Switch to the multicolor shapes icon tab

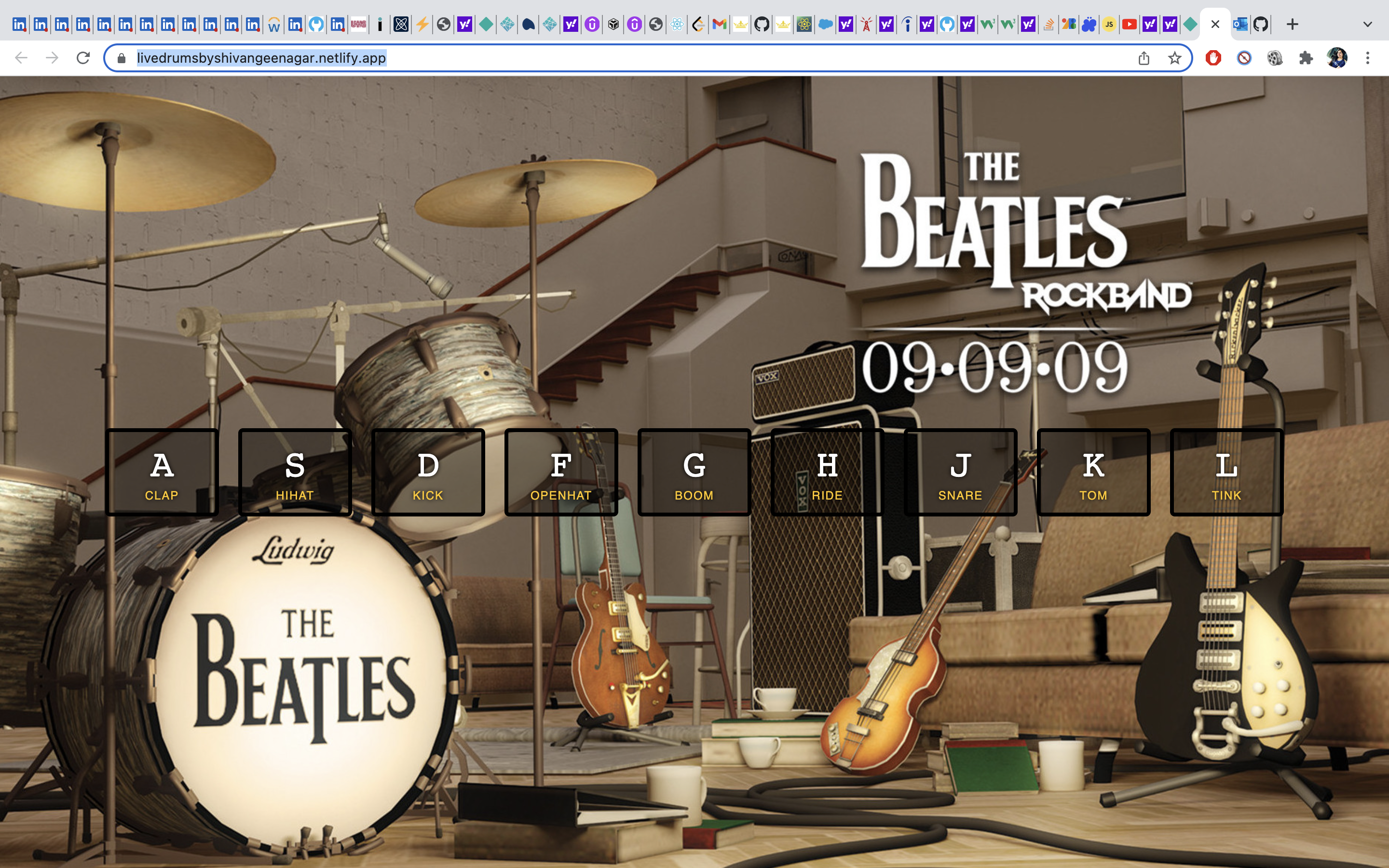click(x=1069, y=24)
